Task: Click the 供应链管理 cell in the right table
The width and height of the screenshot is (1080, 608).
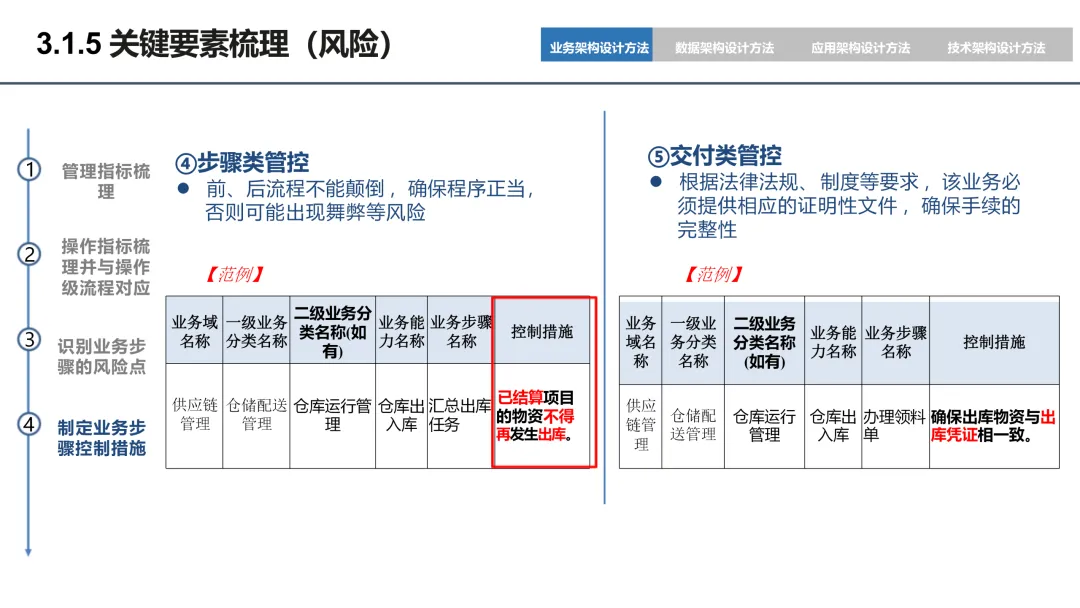Action: (641, 426)
